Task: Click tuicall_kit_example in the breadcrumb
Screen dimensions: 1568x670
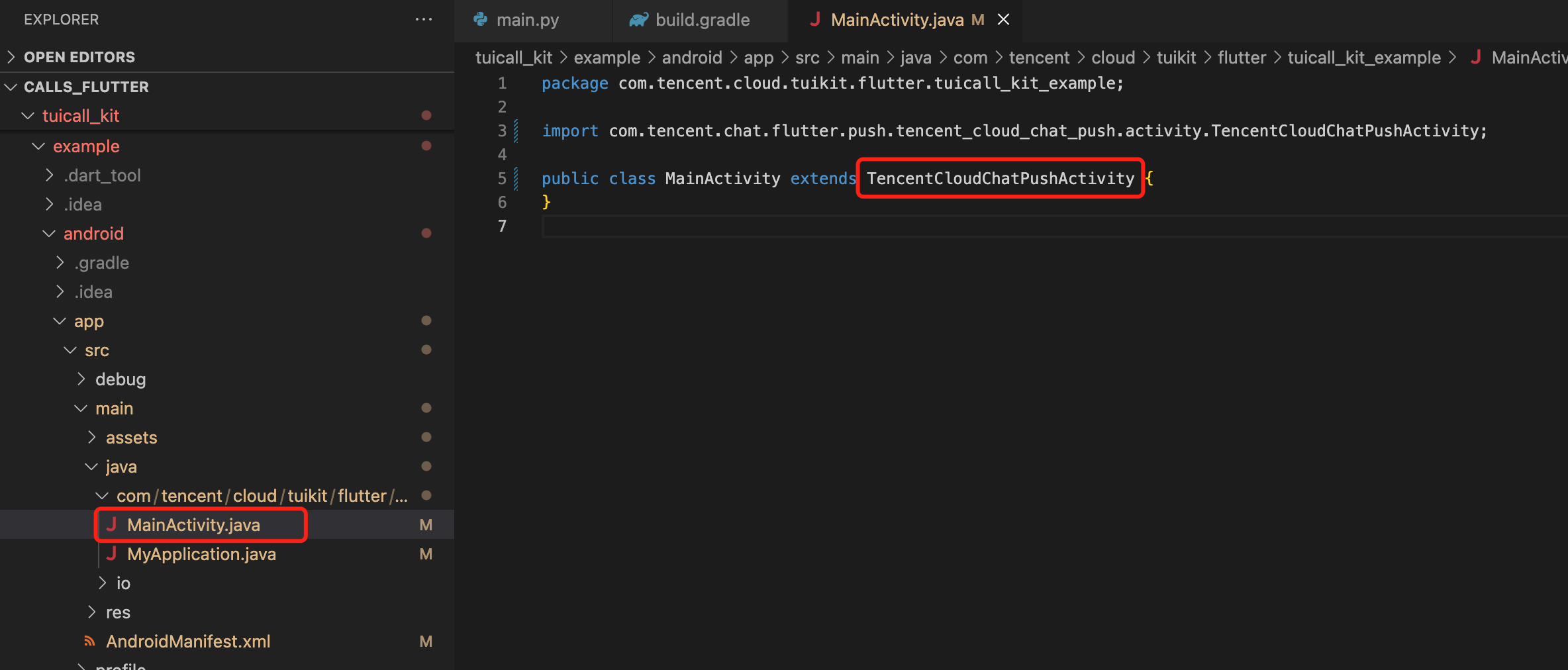Action: [x=1363, y=58]
